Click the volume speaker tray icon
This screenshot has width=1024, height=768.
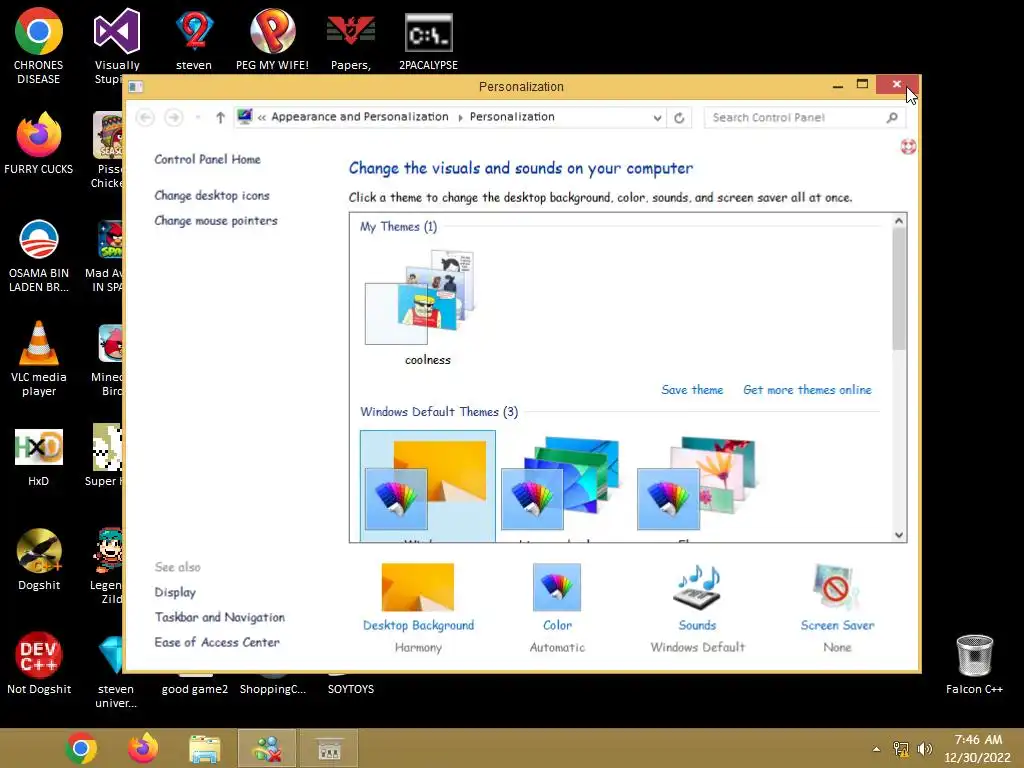tap(924, 749)
